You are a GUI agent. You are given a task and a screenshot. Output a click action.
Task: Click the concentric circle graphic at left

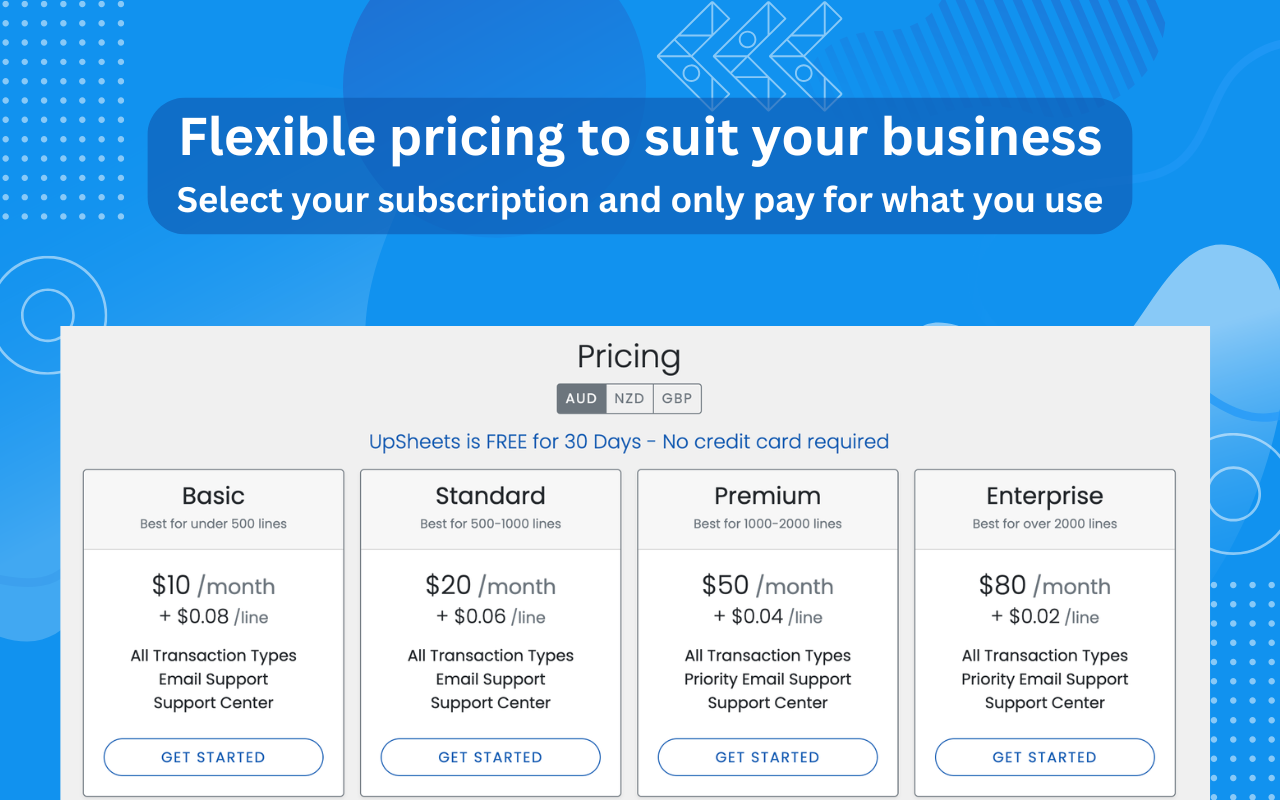[x=48, y=315]
